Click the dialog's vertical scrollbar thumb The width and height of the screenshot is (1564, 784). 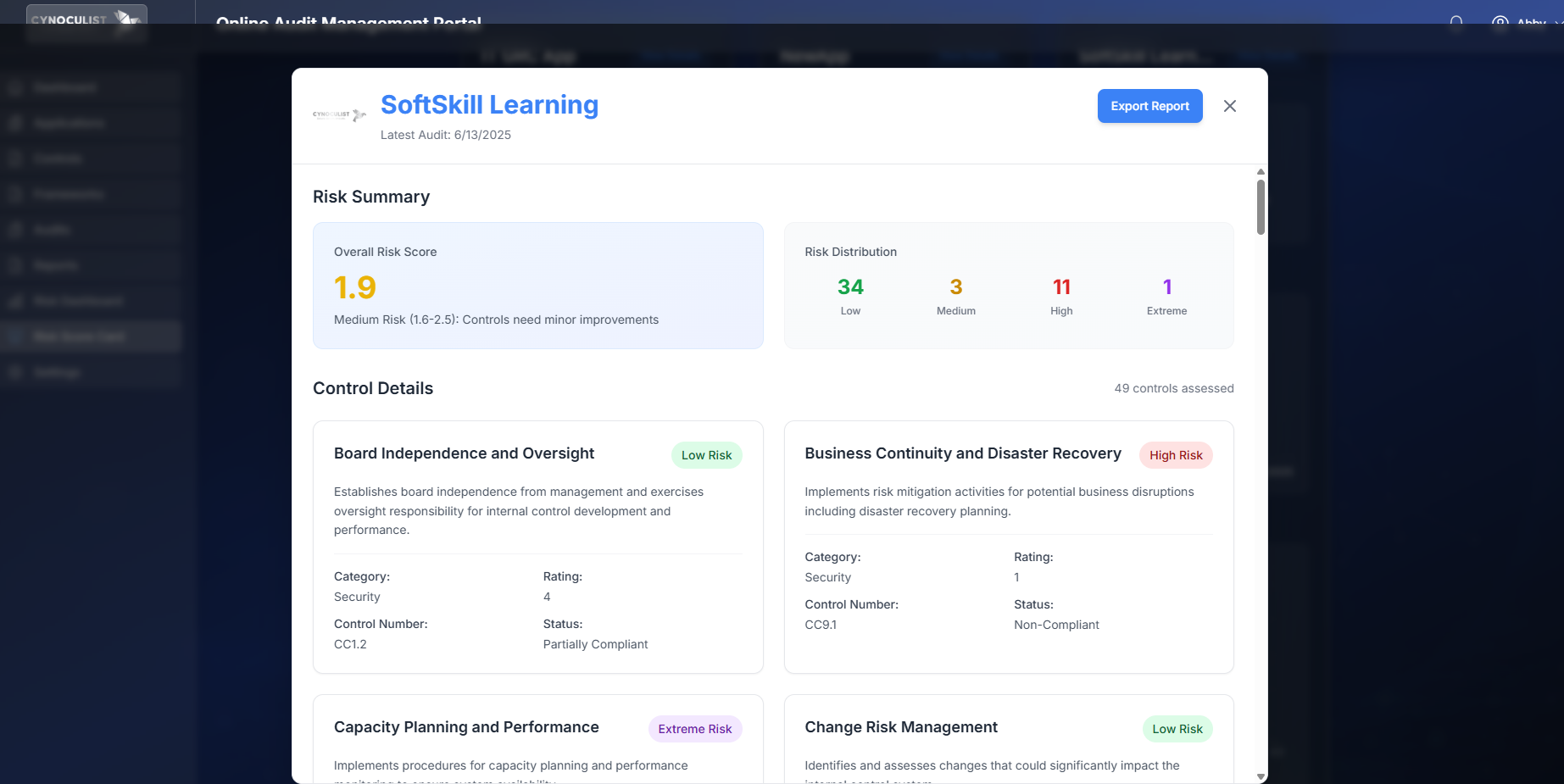point(1261,206)
